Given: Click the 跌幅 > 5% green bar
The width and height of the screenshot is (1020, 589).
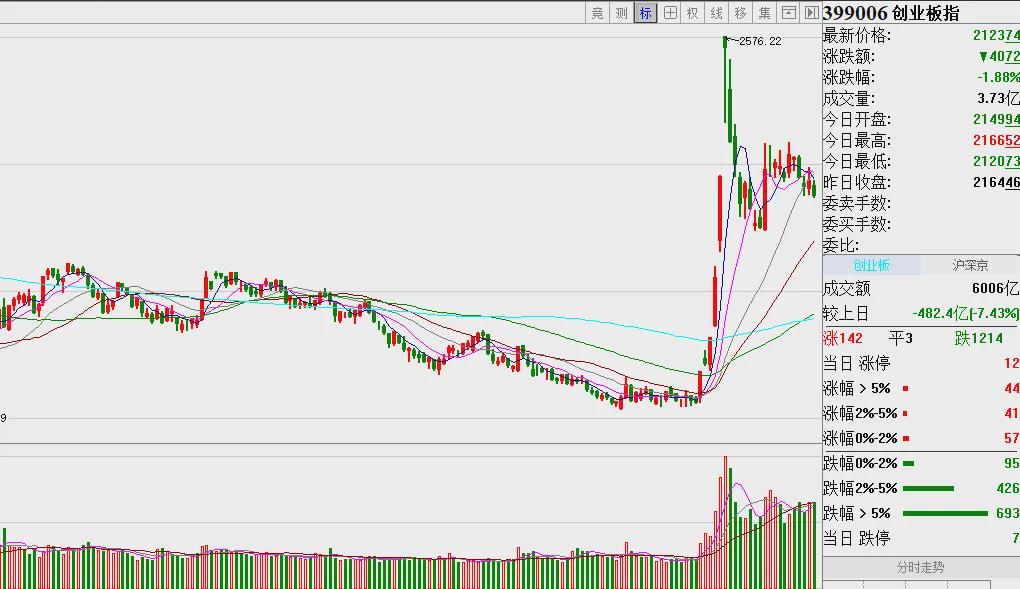Looking at the screenshot, I should [x=945, y=514].
